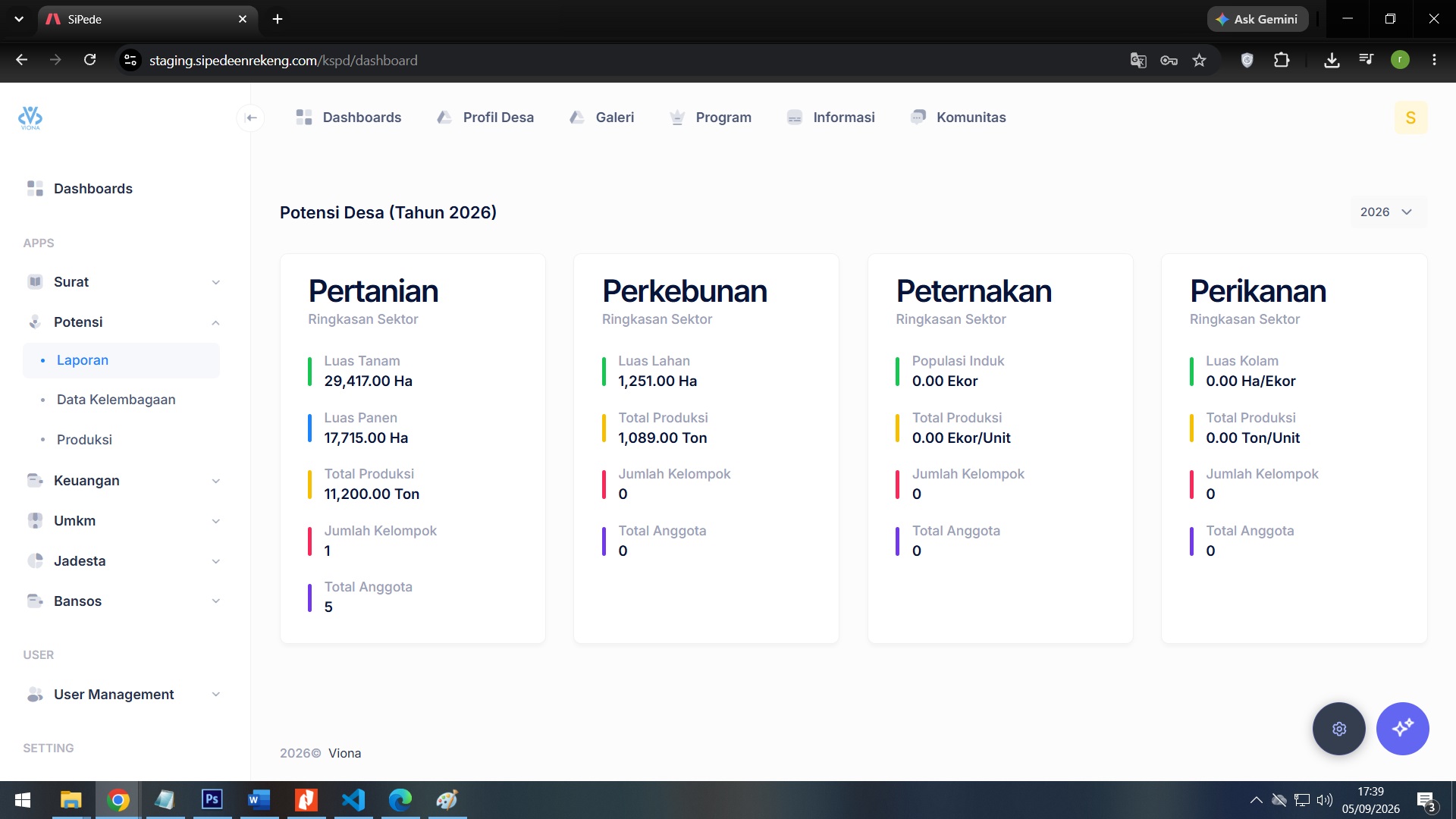Click the Viona footer link
1456x819 pixels.
click(x=344, y=753)
